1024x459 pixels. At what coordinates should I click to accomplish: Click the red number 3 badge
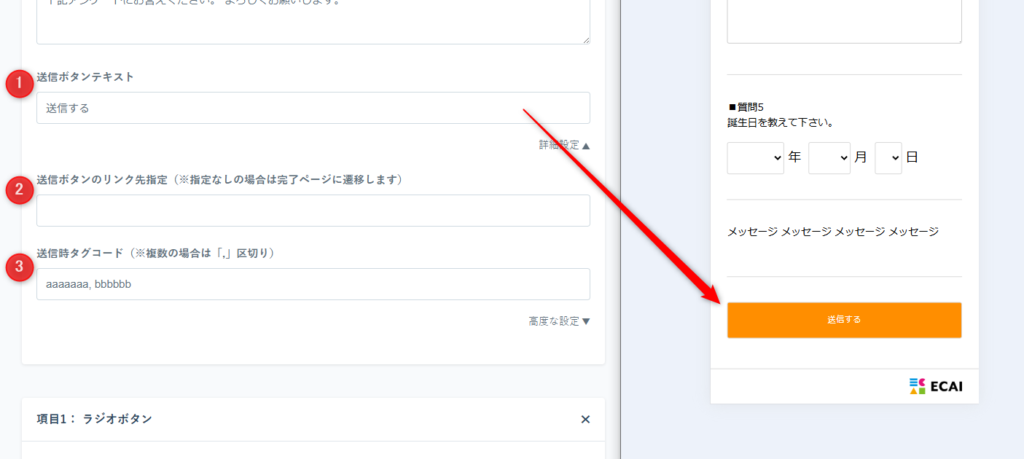click(x=20, y=267)
